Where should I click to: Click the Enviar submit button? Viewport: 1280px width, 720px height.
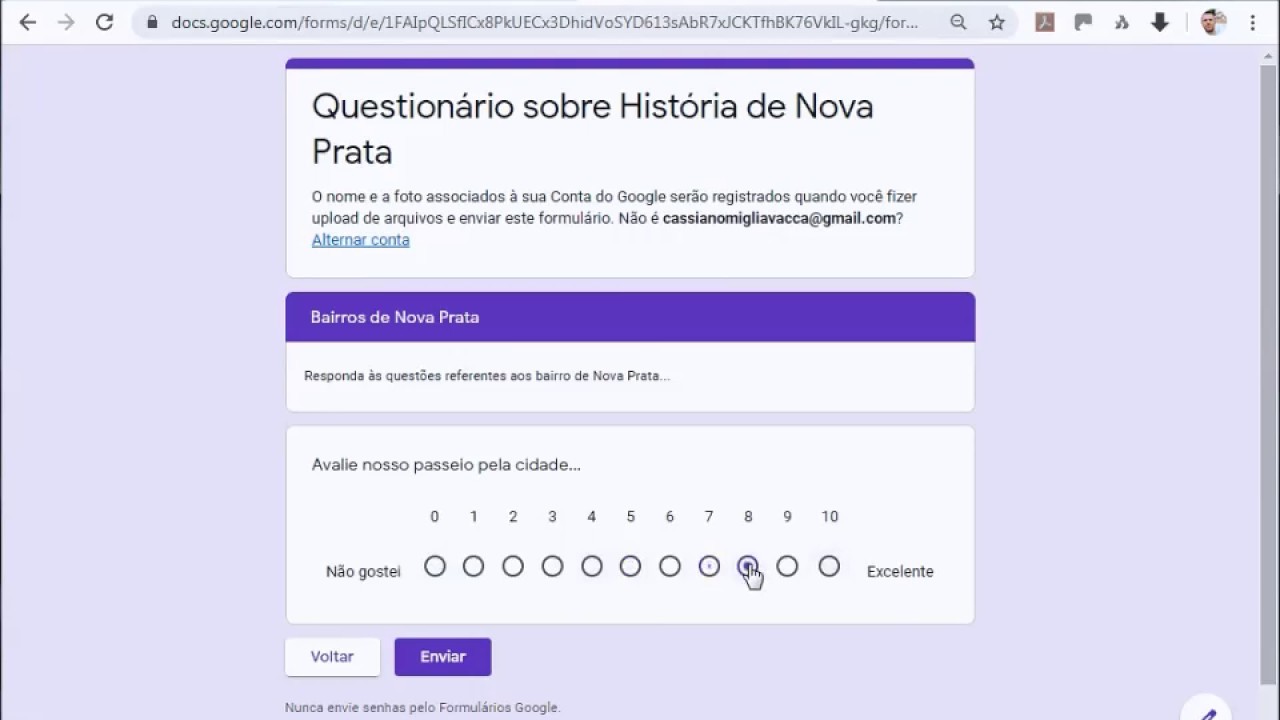pyautogui.click(x=442, y=657)
